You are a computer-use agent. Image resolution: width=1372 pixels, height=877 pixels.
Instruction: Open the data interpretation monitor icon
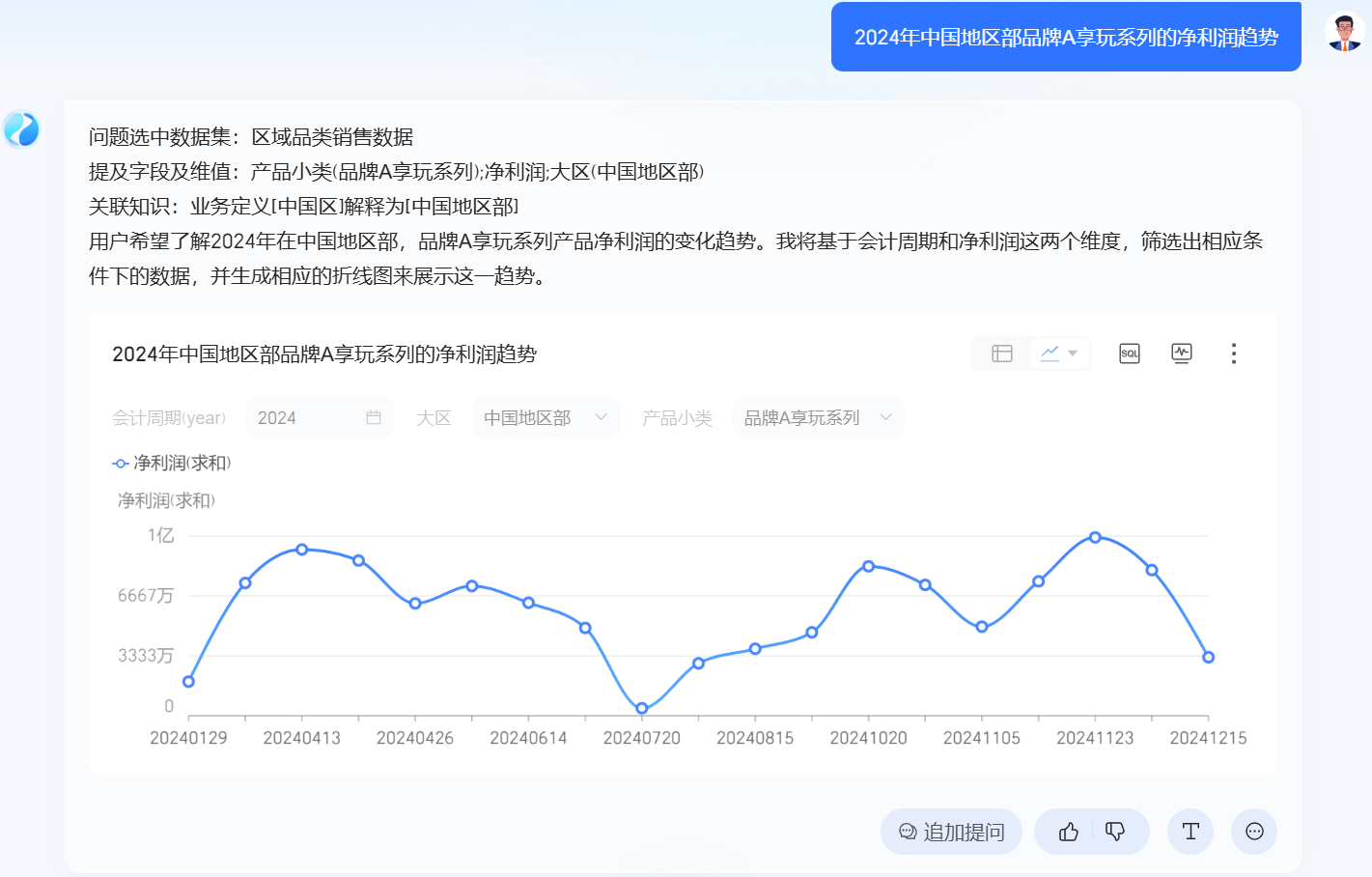(1182, 354)
